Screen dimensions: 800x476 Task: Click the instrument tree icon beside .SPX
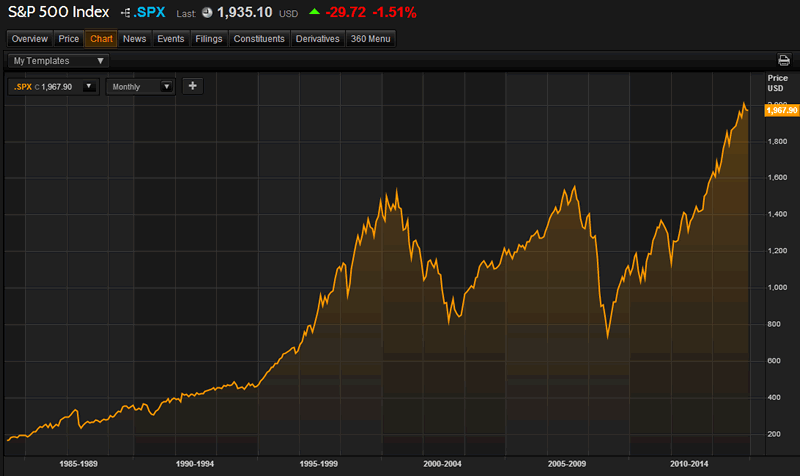point(125,13)
